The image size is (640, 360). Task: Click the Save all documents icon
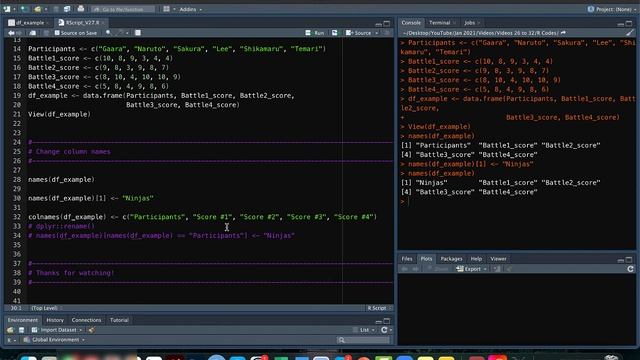pyautogui.click(x=67, y=9)
